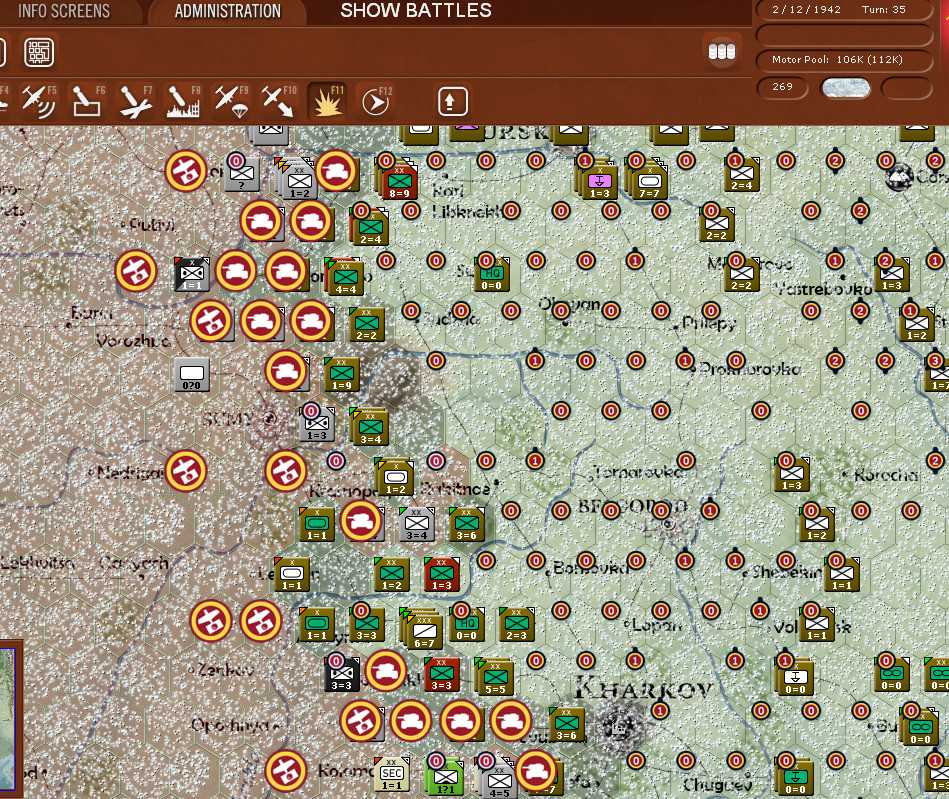949x799 pixels.
Task: Click the KHARKOV city label
Action: click(x=643, y=688)
